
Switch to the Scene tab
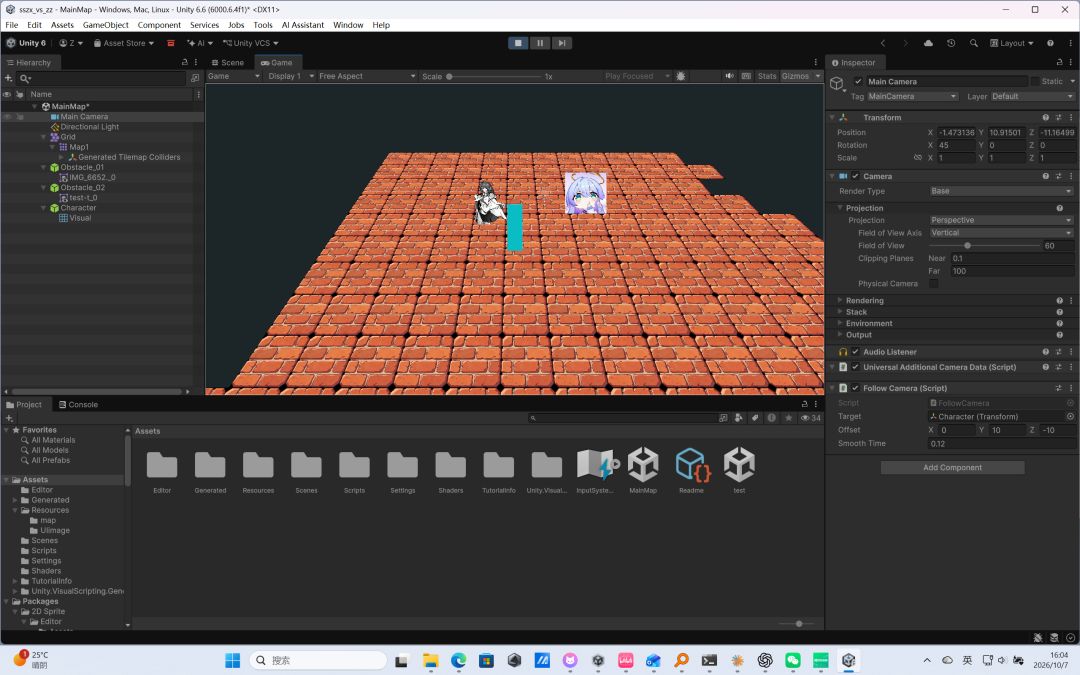[227, 63]
